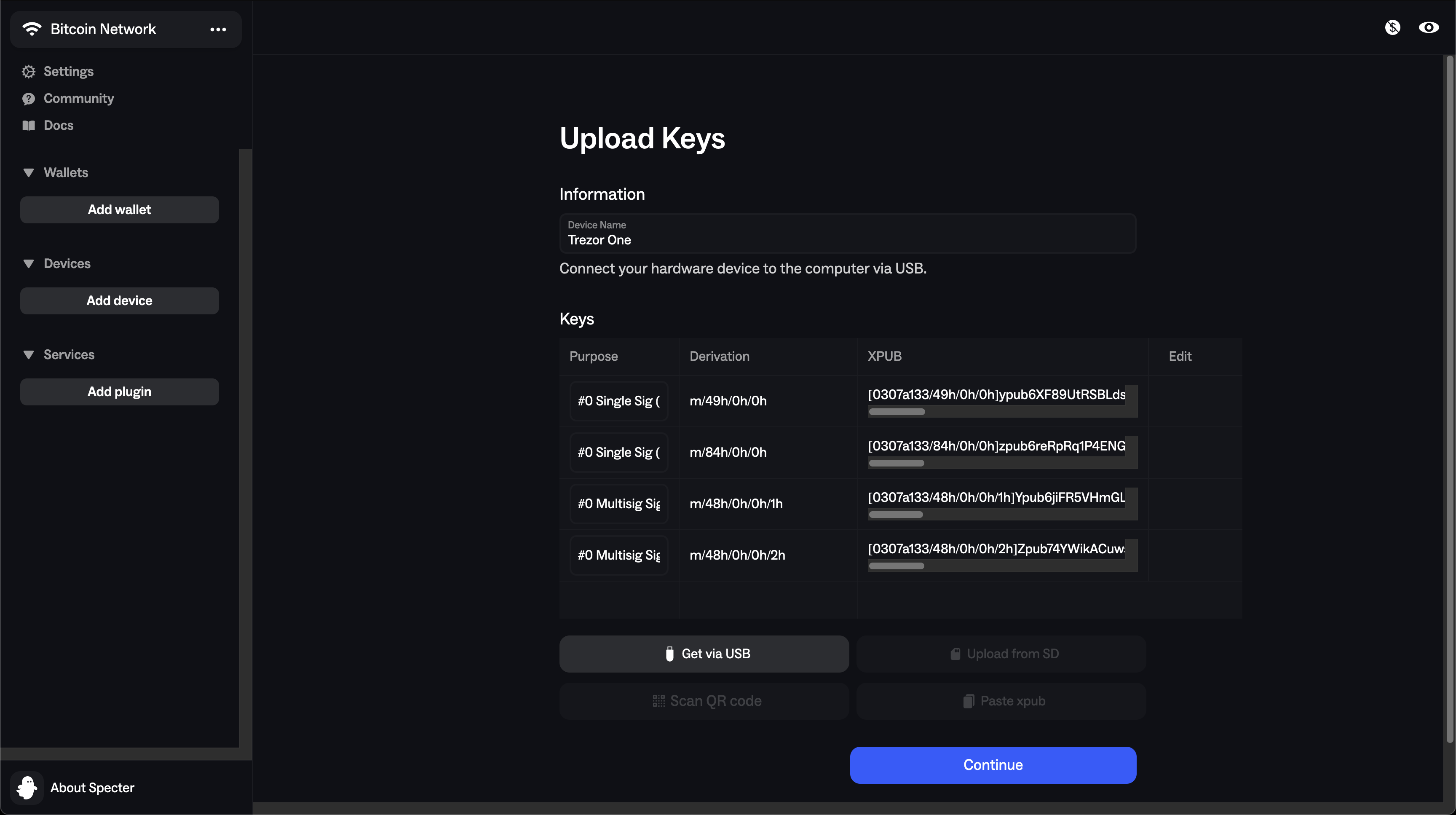Collapse the Wallets section triangle
This screenshot has width=1456, height=815.
coord(28,173)
